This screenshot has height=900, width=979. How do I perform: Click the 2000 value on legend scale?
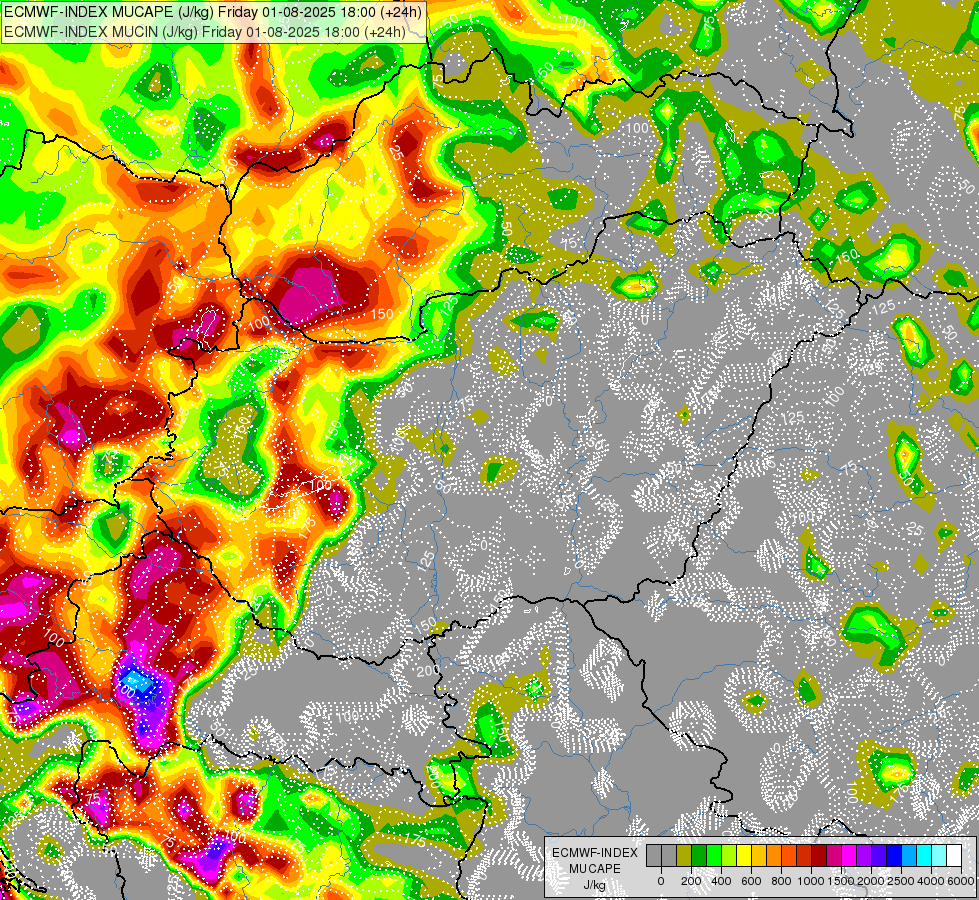[x=871, y=881]
